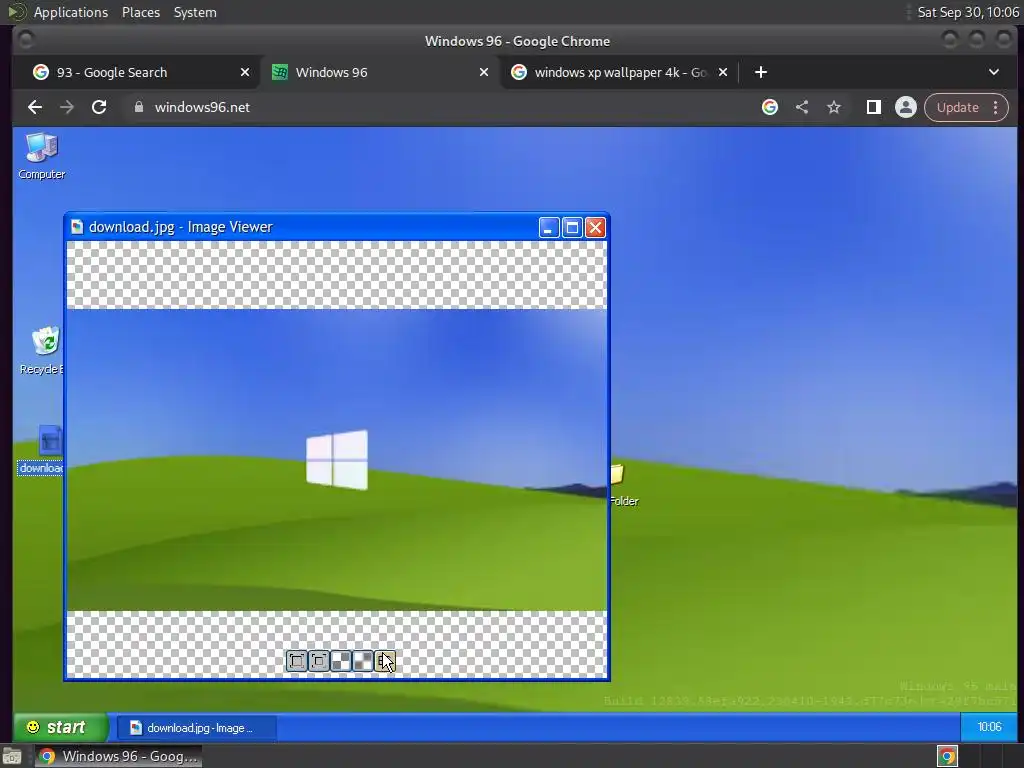Open the Chrome profile avatar menu

tap(906, 107)
